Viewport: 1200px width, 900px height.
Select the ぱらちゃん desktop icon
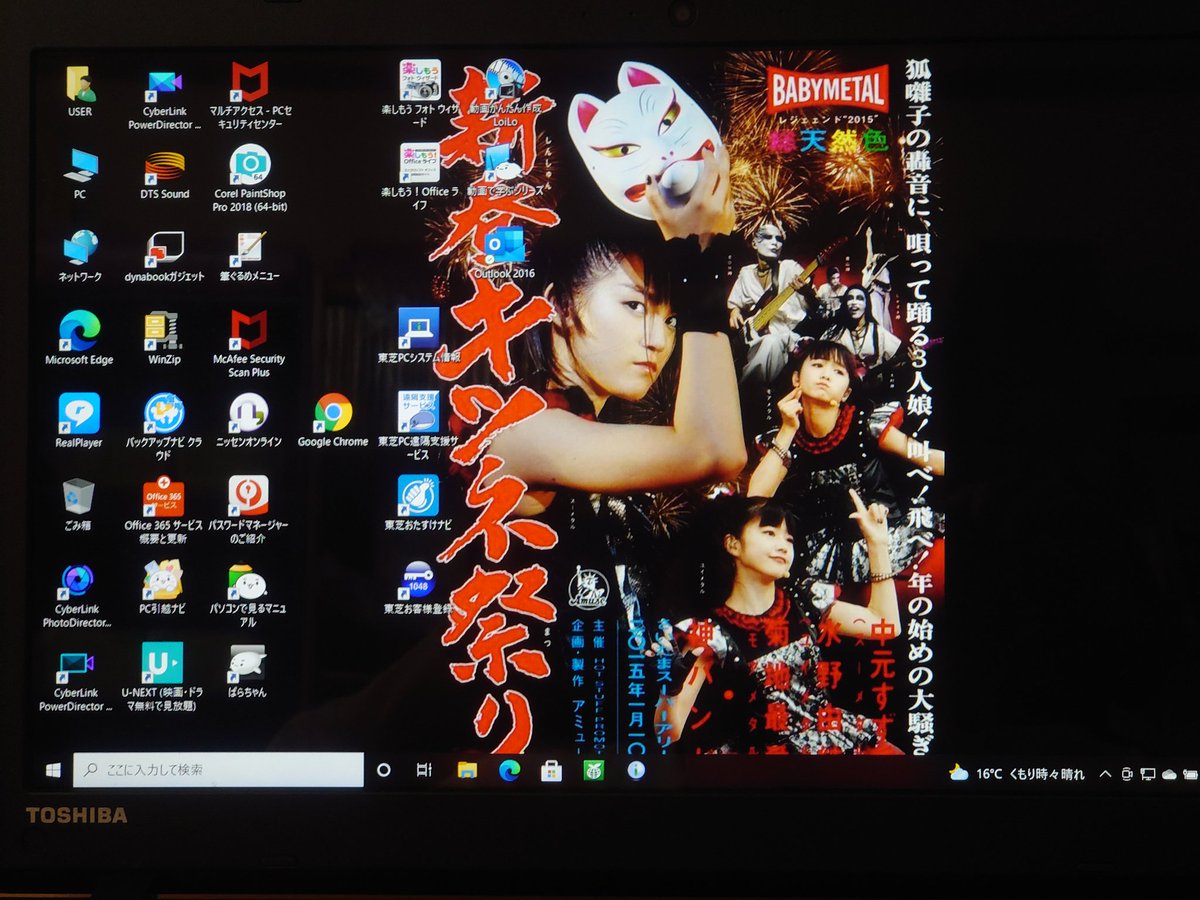[x=247, y=671]
